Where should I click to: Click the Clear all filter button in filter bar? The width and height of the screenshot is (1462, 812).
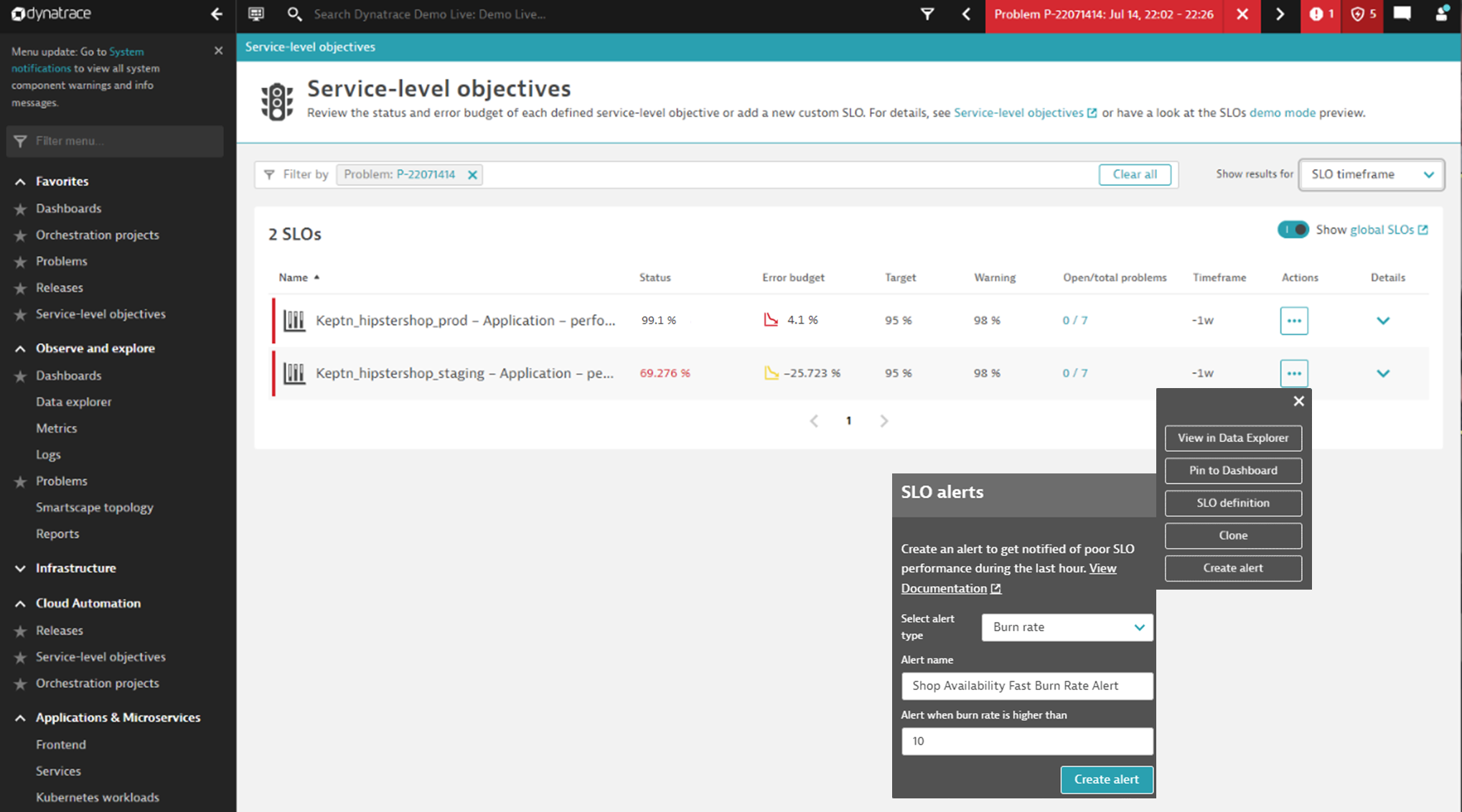click(1135, 175)
